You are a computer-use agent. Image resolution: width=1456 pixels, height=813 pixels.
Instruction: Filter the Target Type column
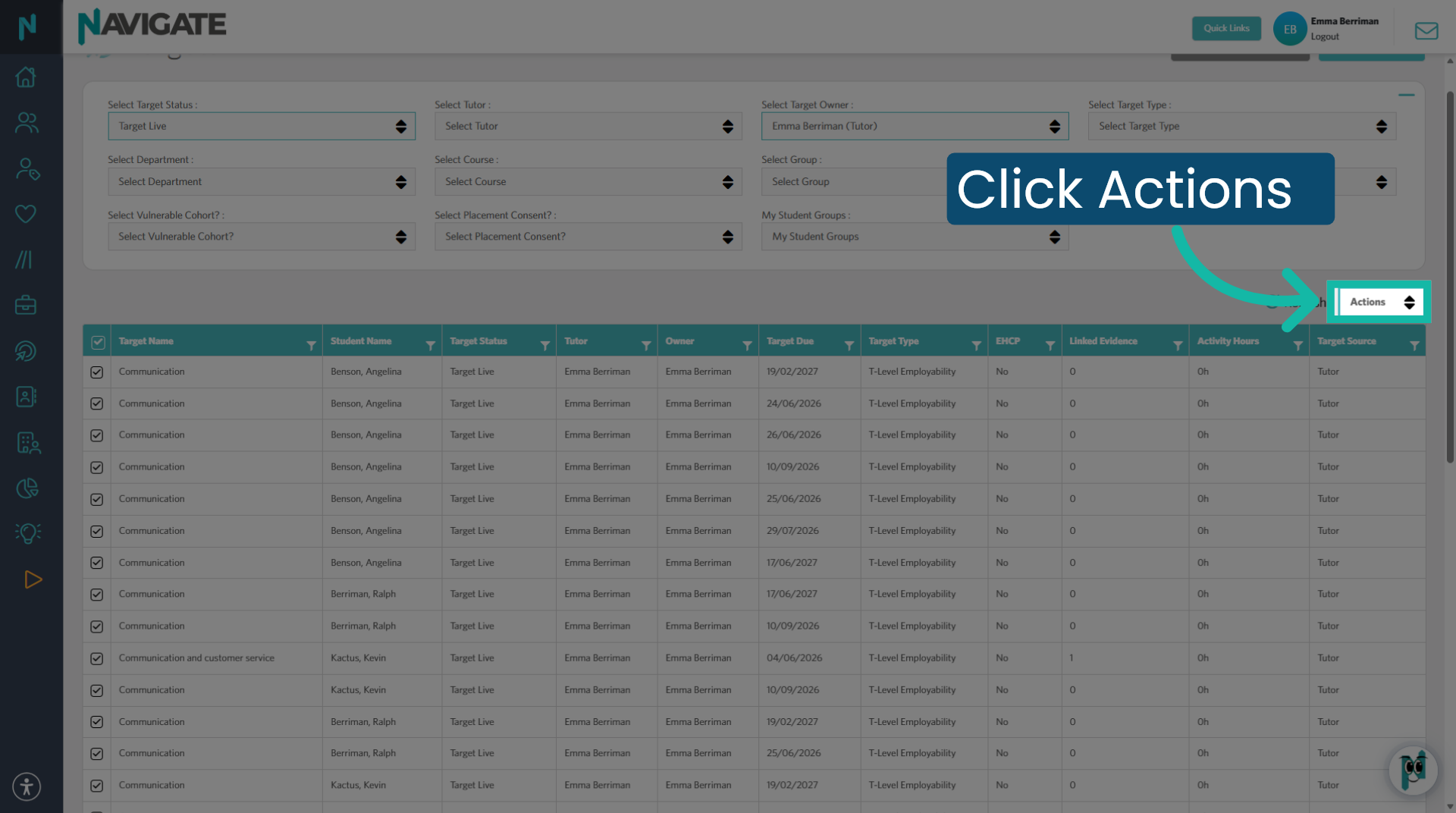tap(976, 346)
